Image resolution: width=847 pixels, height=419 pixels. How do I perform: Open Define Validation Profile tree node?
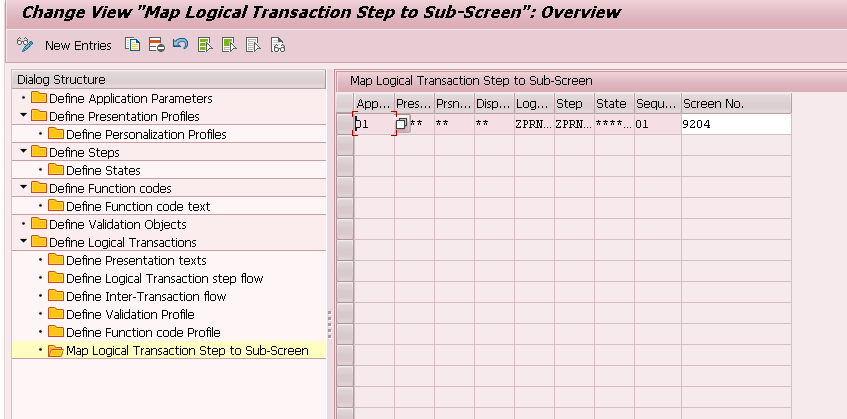pyautogui.click(x=130, y=314)
